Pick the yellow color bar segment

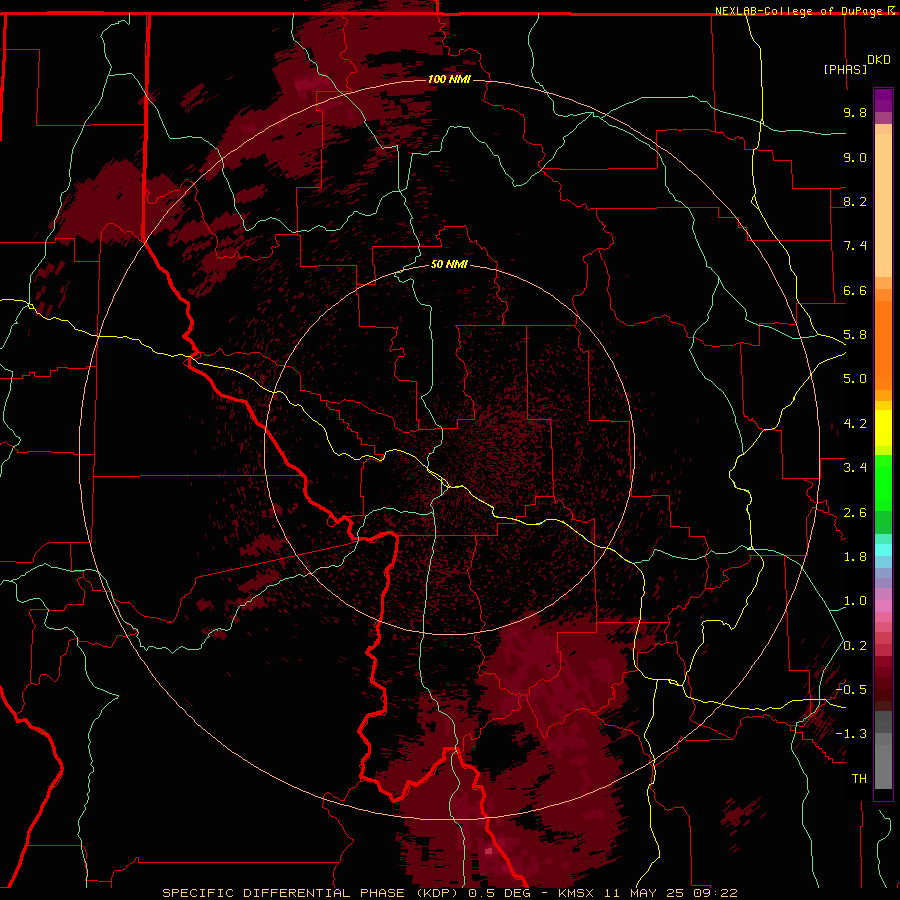[883, 428]
